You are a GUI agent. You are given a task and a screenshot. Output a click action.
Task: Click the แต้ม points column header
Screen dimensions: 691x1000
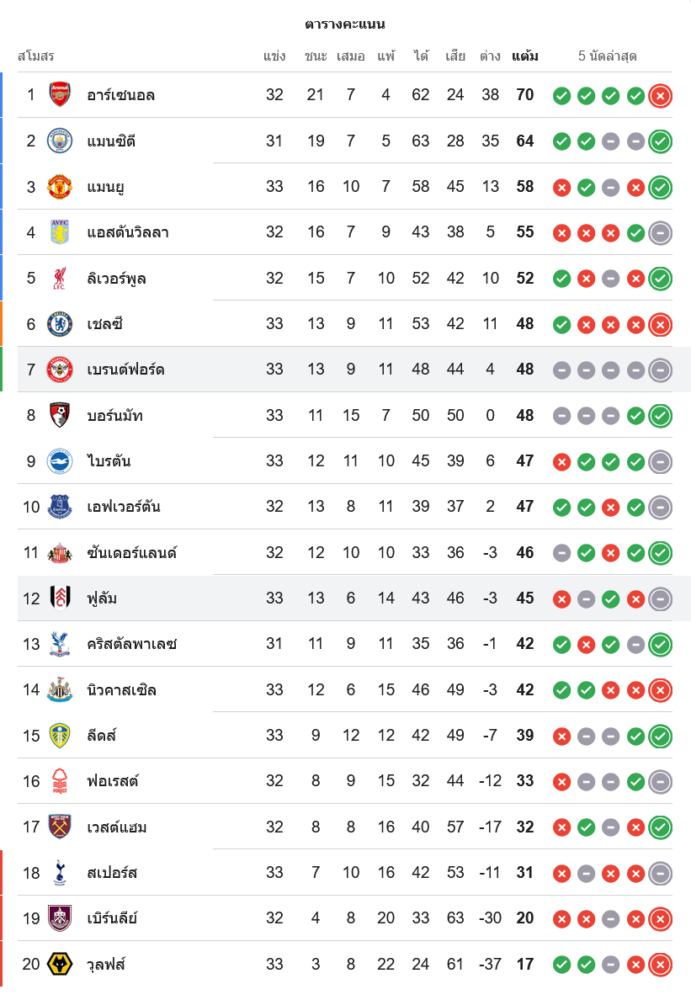[525, 56]
